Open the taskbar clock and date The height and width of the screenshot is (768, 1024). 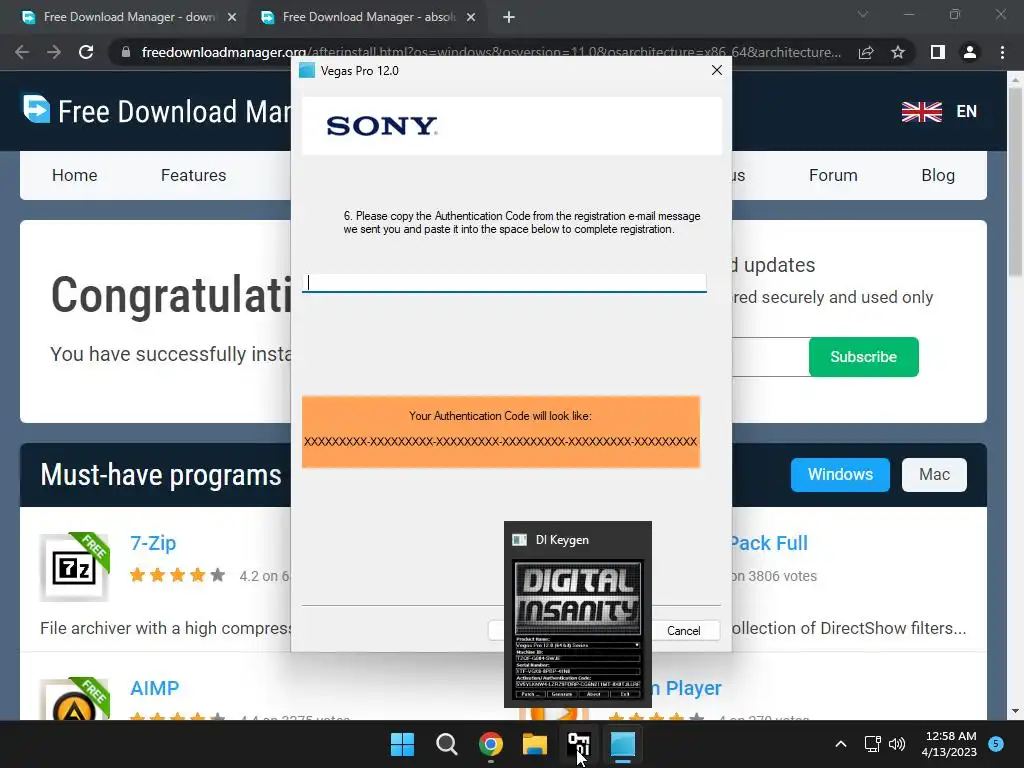[949, 744]
